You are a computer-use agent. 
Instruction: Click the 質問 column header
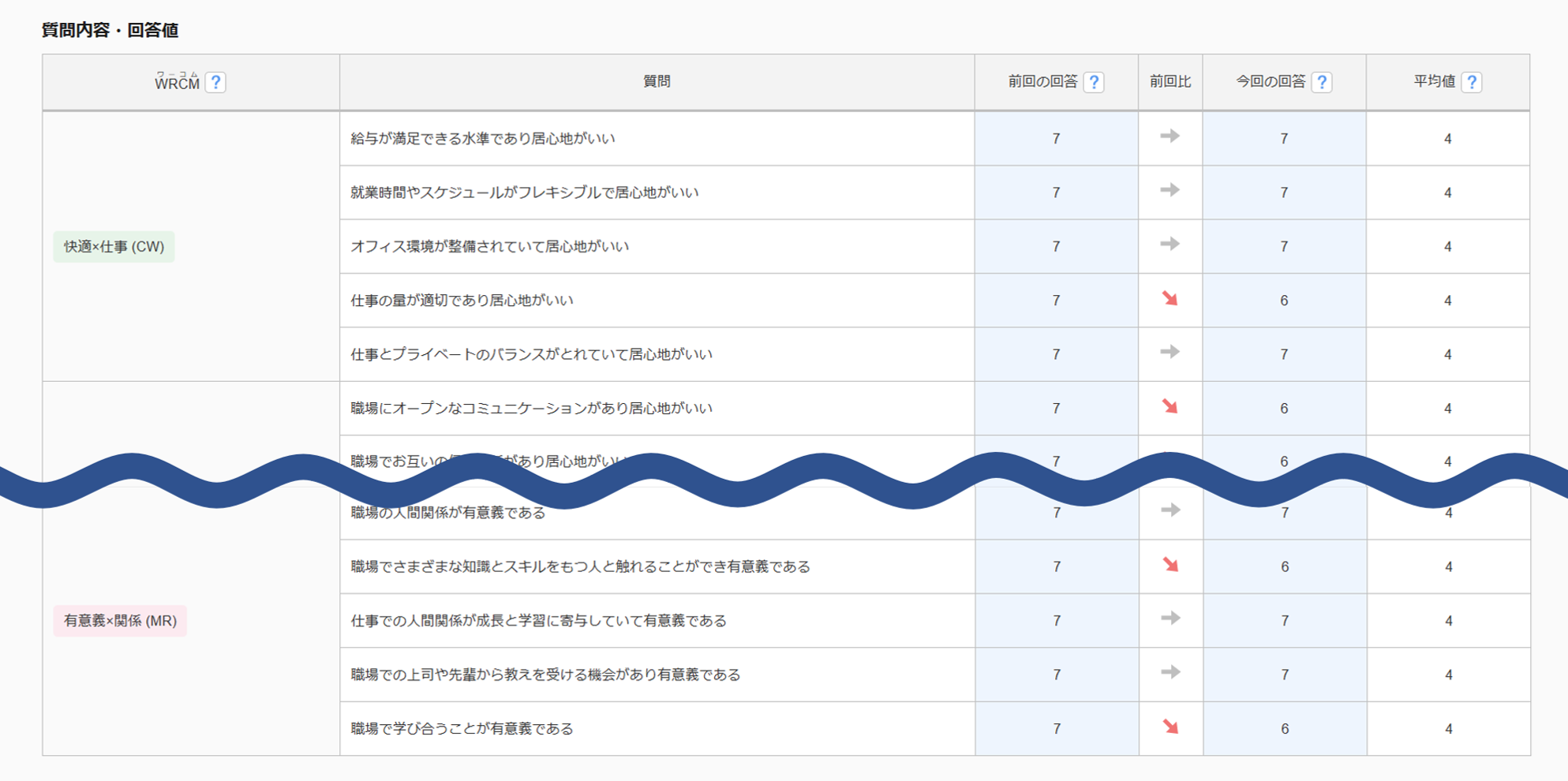tap(657, 81)
